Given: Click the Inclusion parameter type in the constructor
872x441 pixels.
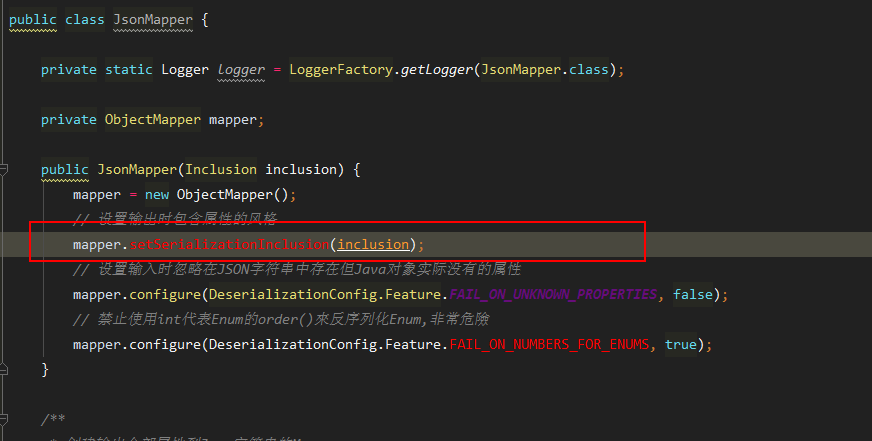Looking at the screenshot, I should pos(221,170).
